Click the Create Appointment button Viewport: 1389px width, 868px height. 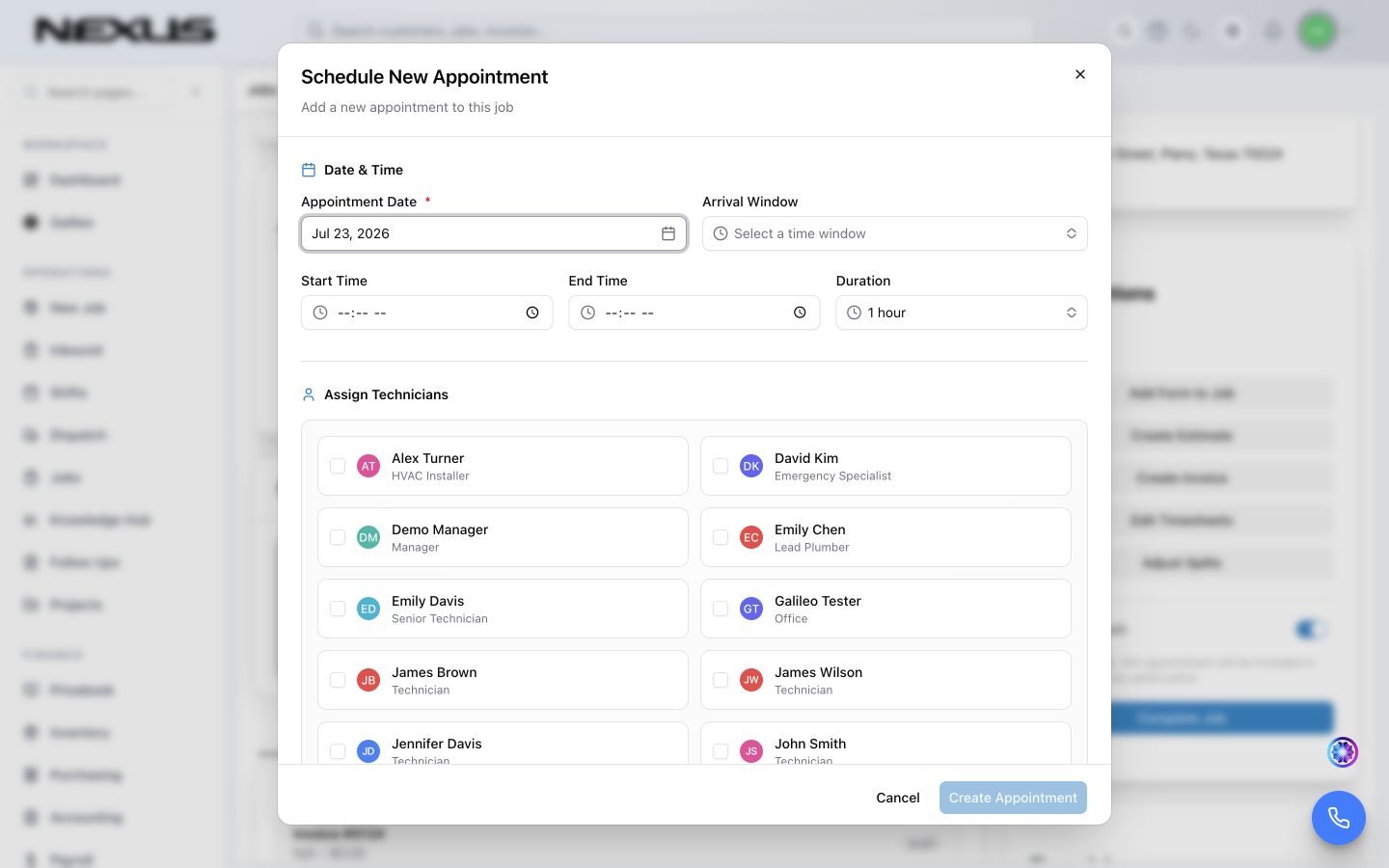(x=1013, y=798)
